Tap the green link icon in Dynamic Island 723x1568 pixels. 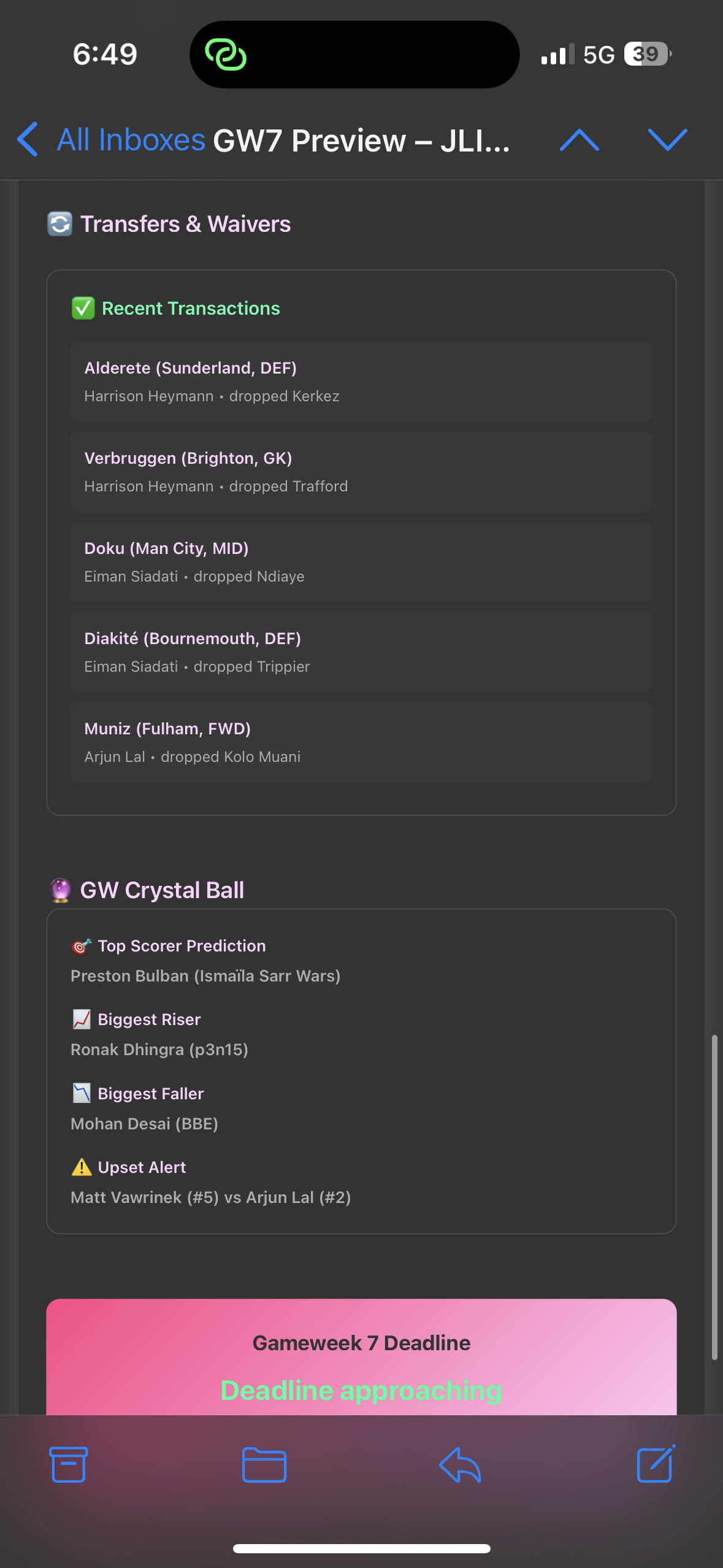pos(226,55)
